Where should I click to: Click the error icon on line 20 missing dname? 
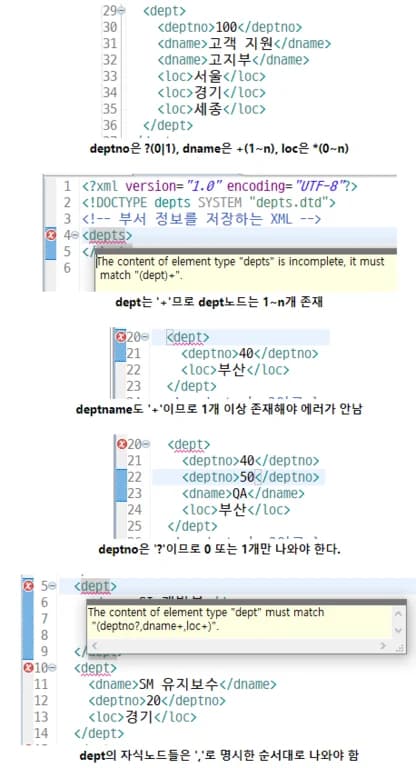coord(121,336)
